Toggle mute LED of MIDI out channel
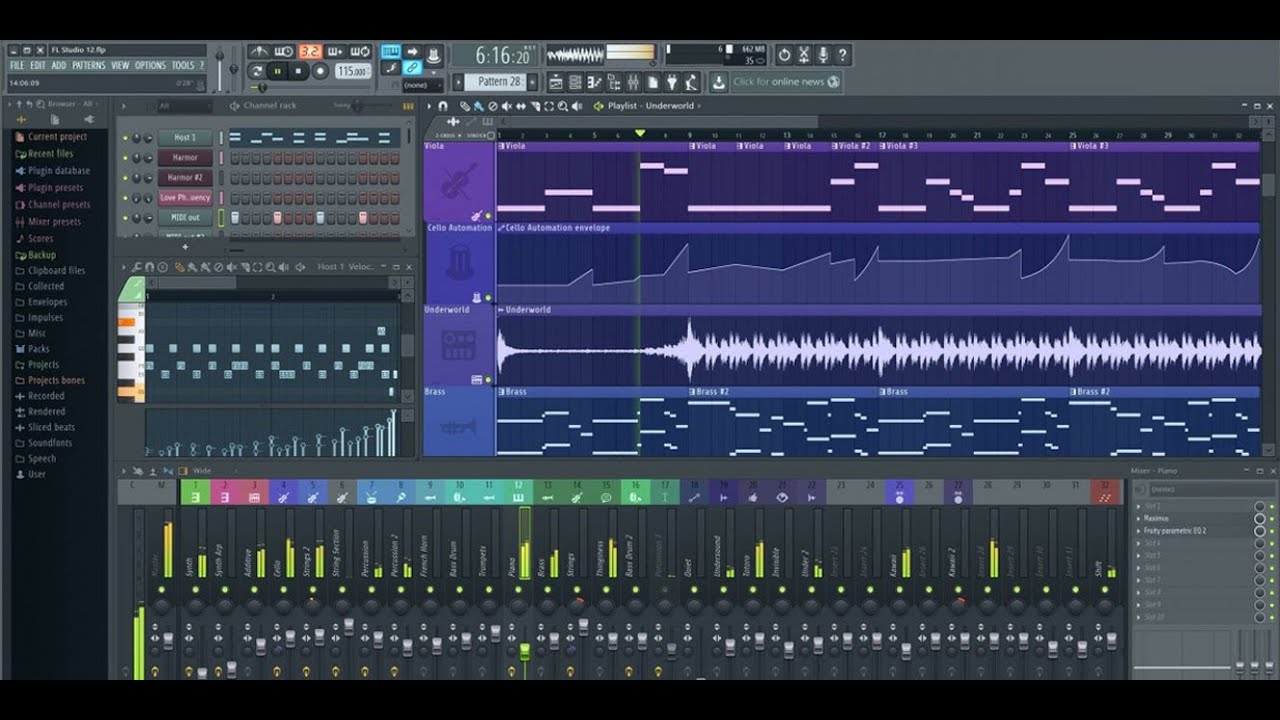Image resolution: width=1280 pixels, height=720 pixels. pos(125,218)
